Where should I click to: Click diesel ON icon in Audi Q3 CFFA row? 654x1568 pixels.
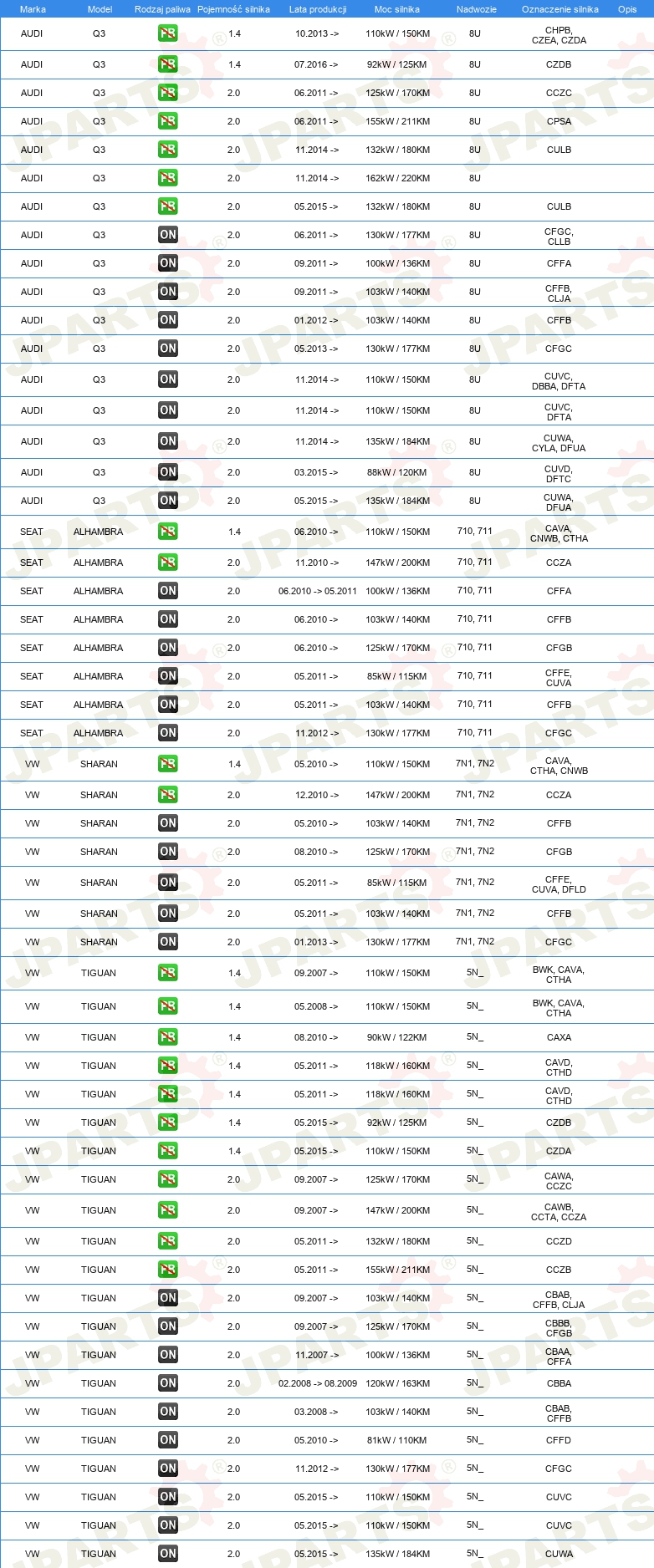[168, 263]
